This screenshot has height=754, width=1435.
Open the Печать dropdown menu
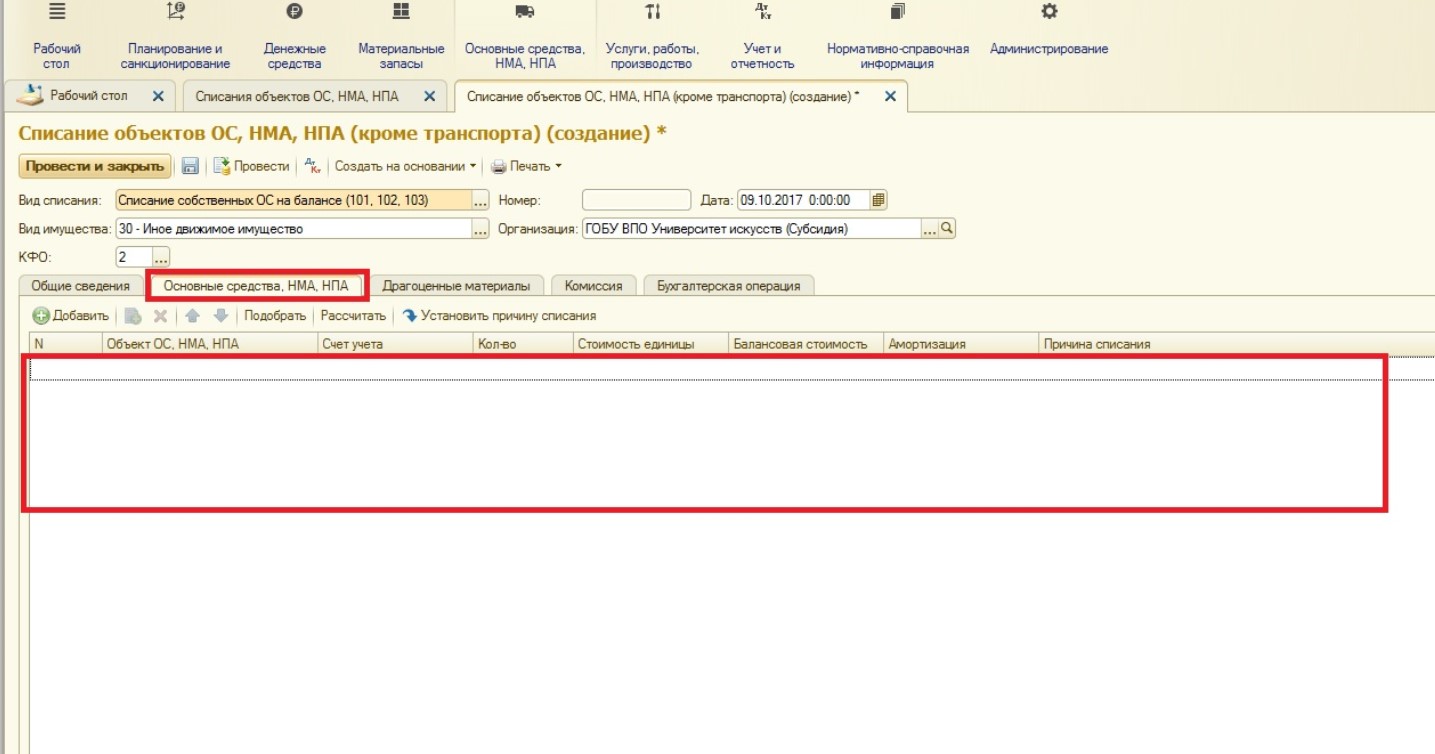click(x=527, y=166)
